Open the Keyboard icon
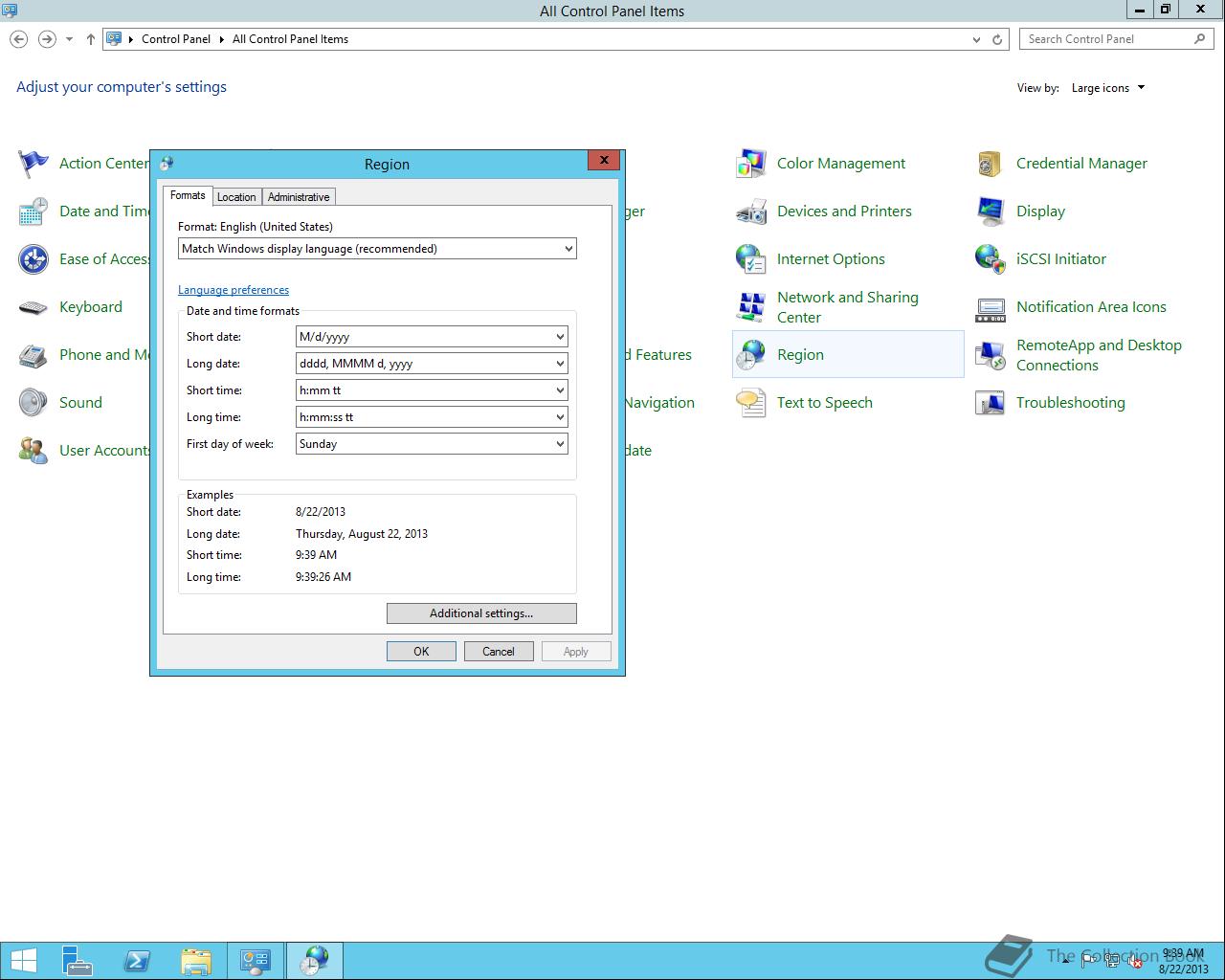This screenshot has width=1225, height=980. 33,307
